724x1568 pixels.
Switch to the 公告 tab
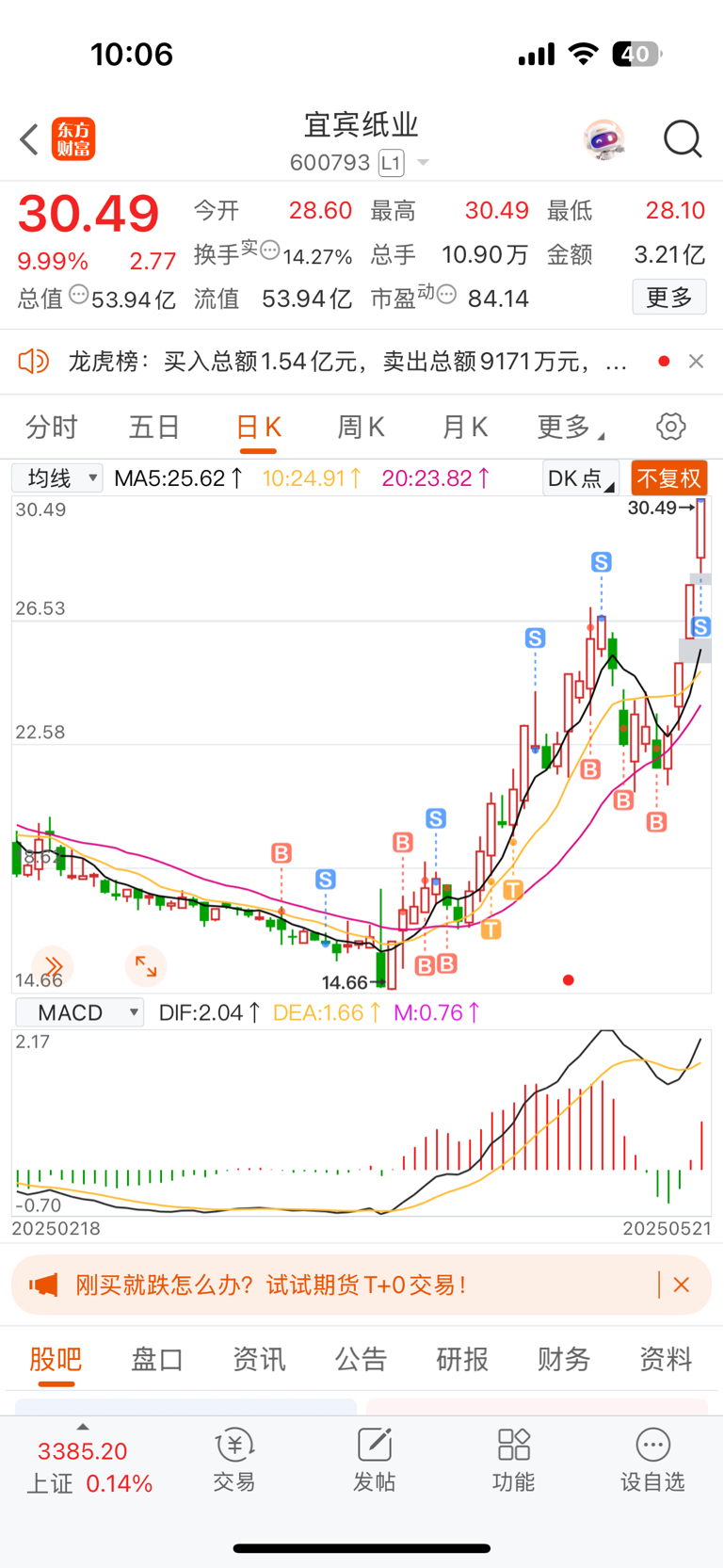(361, 1359)
